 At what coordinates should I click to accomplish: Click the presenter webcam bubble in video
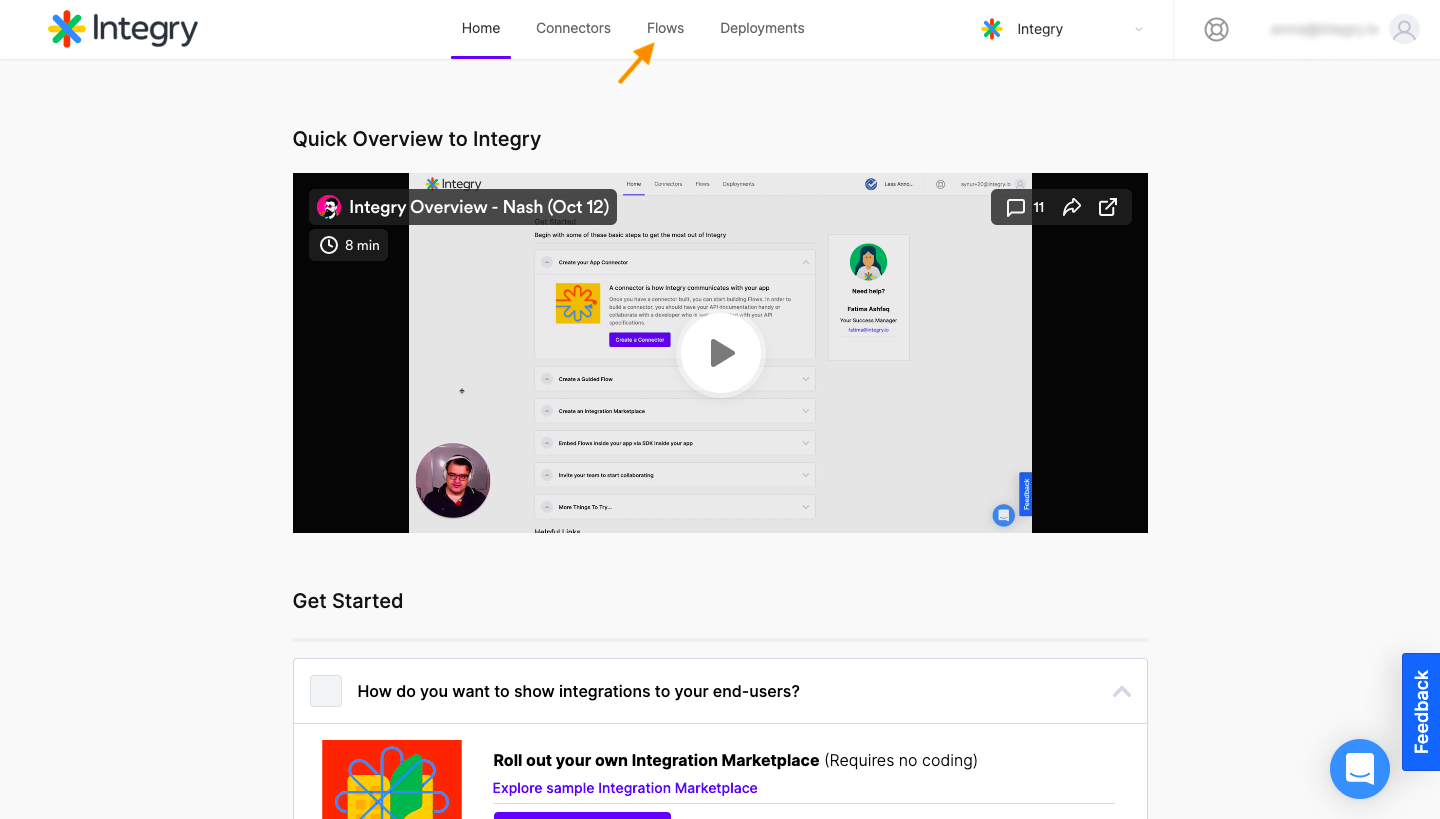(x=453, y=480)
